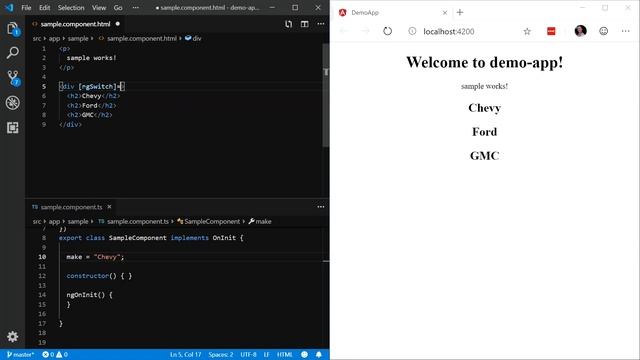Go back in the browser
Viewport: 640px width, 360px height.
click(344, 31)
